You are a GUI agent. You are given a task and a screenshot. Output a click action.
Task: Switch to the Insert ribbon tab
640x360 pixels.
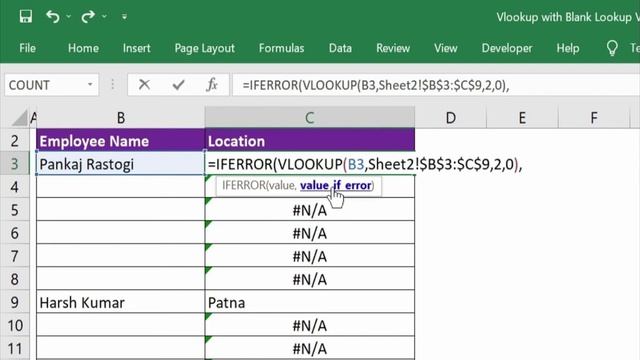[x=136, y=48]
